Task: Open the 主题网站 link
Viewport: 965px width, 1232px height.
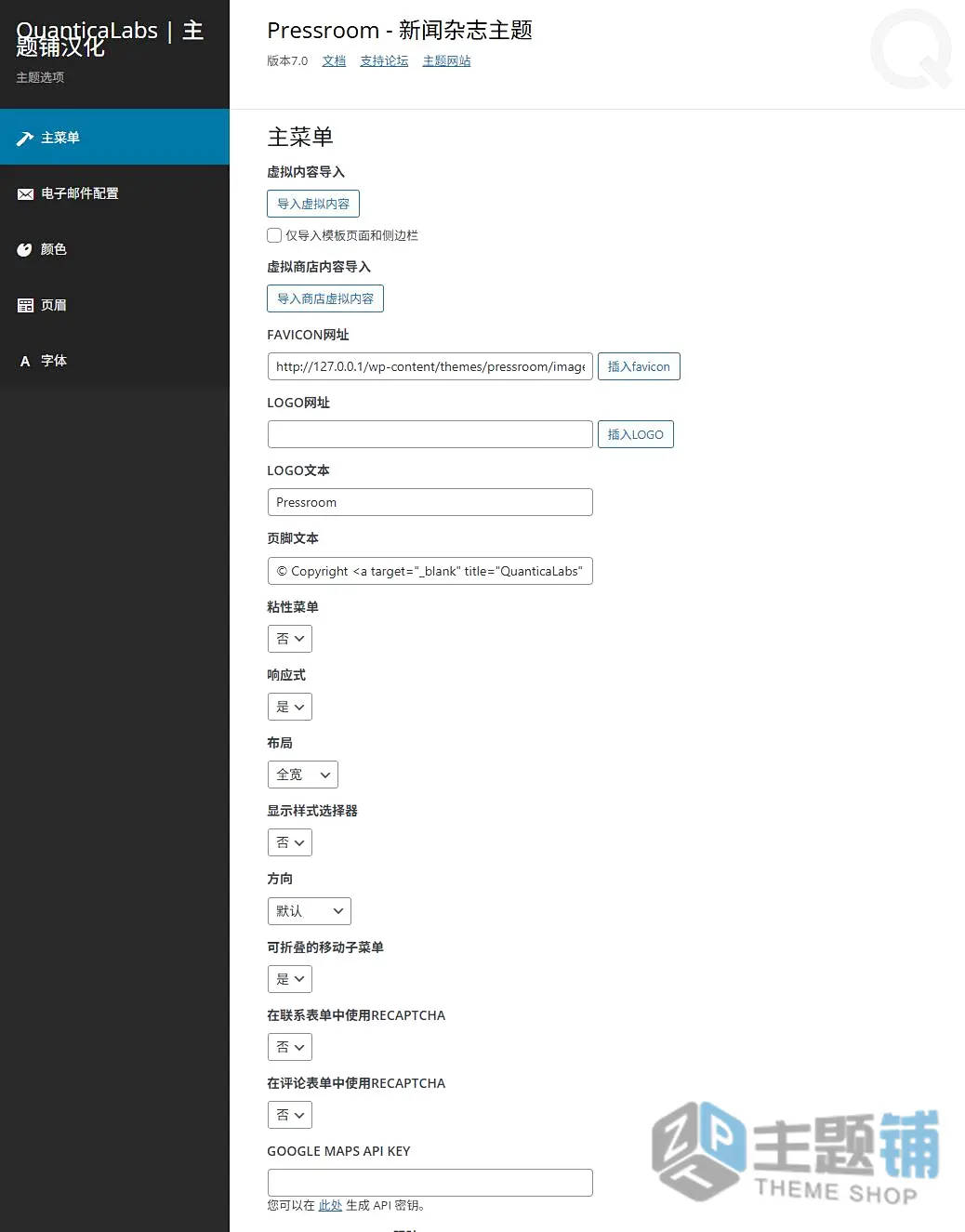Action: [446, 60]
